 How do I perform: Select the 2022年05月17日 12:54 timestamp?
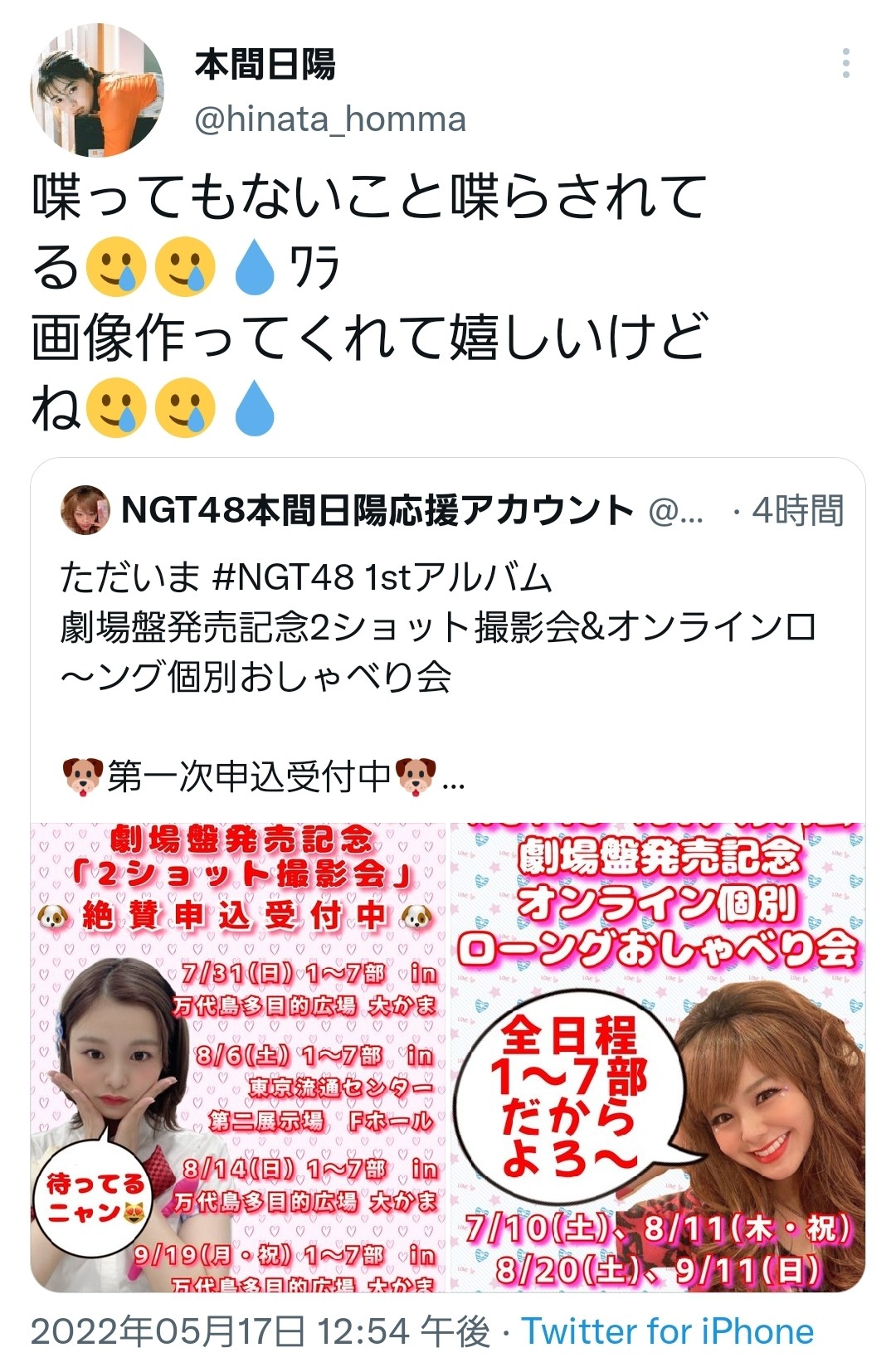point(261,1332)
